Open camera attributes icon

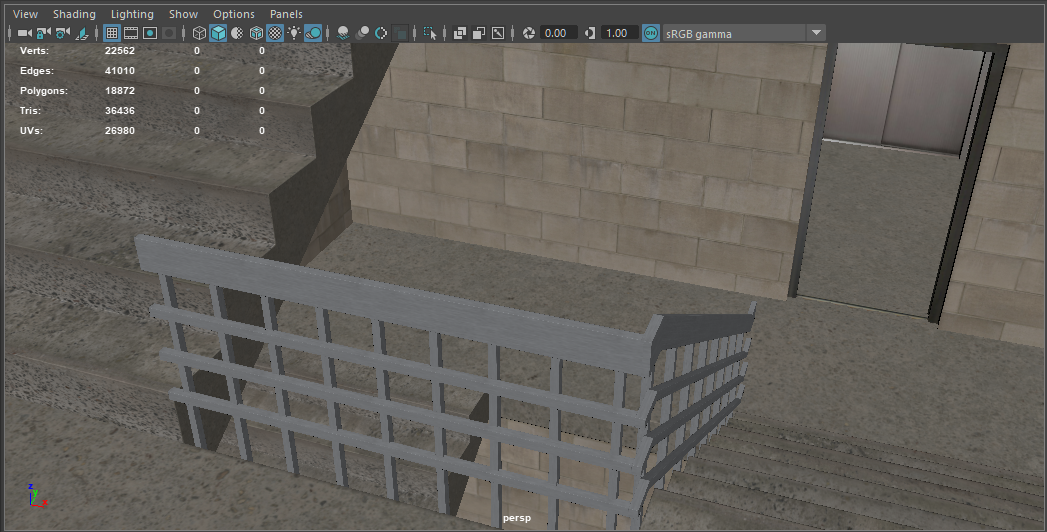coord(63,33)
